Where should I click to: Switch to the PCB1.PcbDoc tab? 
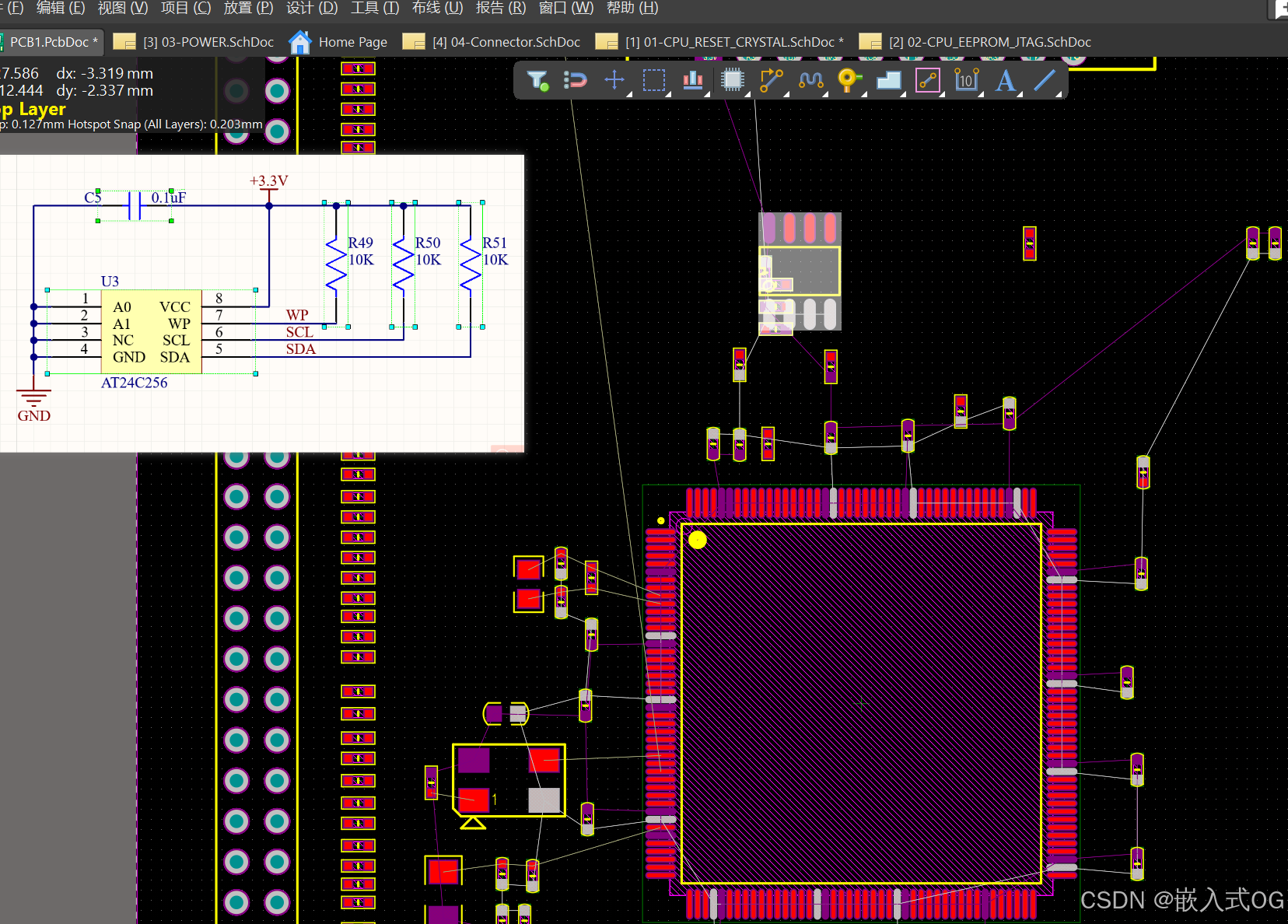point(51,42)
